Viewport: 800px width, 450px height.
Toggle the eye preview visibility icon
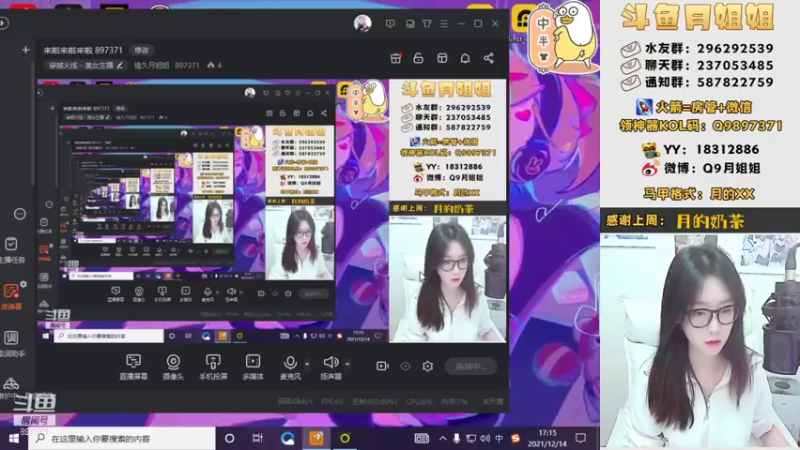point(405,366)
